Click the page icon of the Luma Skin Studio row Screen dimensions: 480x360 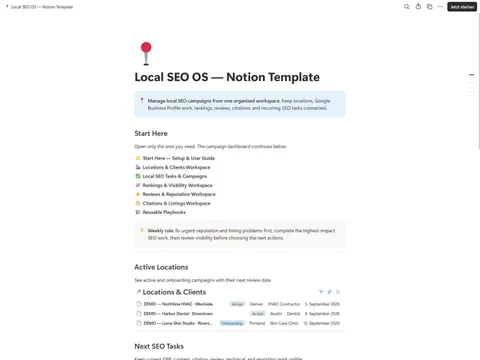[139, 323]
